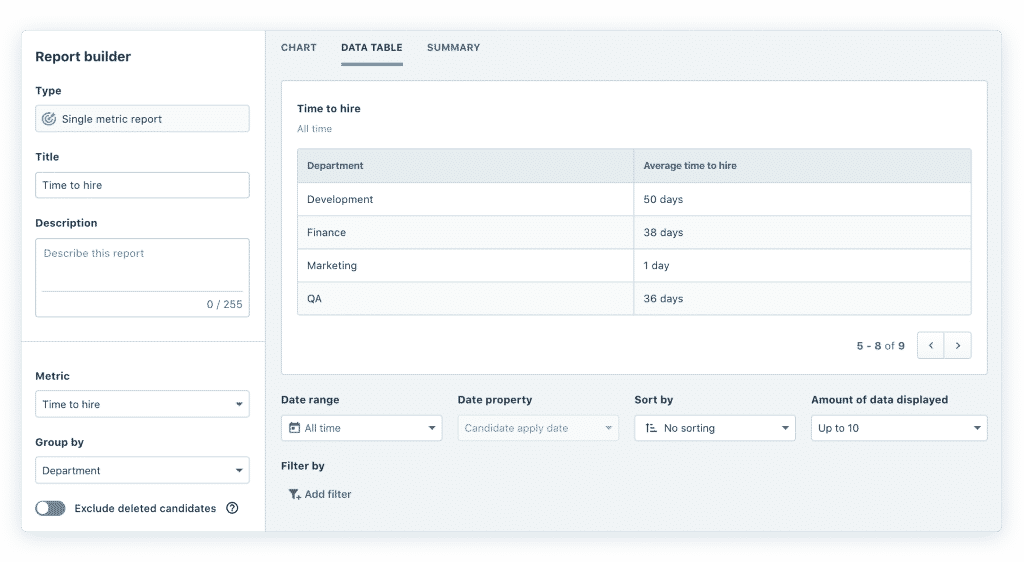1024x562 pixels.
Task: Click the funnel Add filter icon
Action: [294, 494]
